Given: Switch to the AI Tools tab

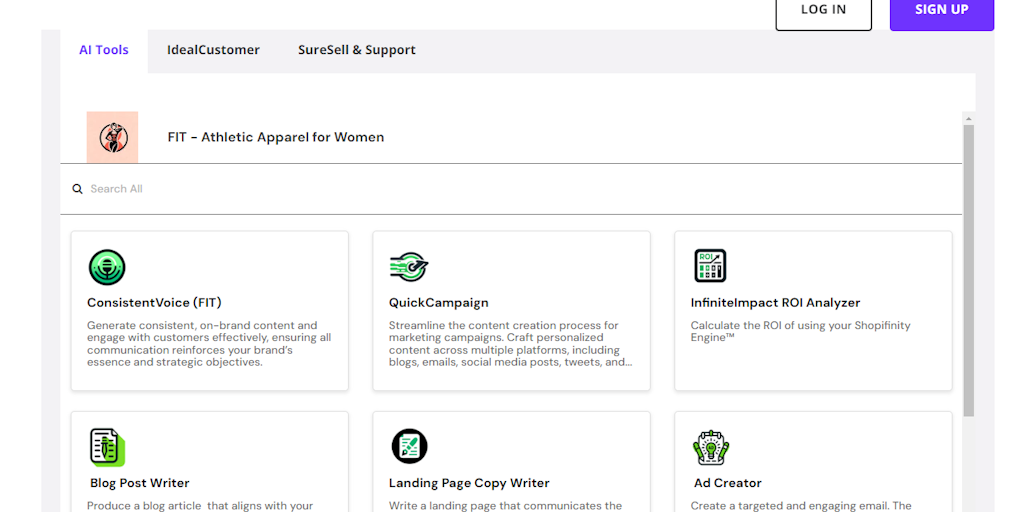Looking at the screenshot, I should 104,50.
